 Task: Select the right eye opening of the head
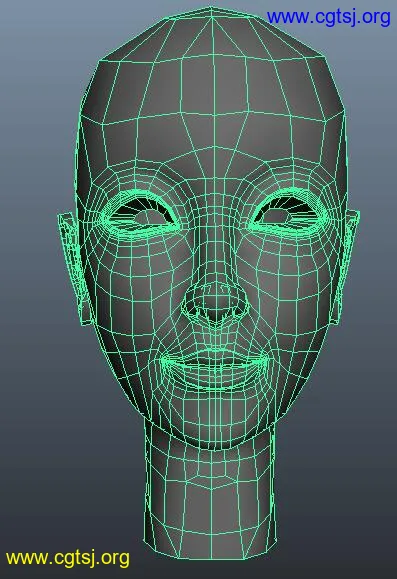click(x=285, y=212)
